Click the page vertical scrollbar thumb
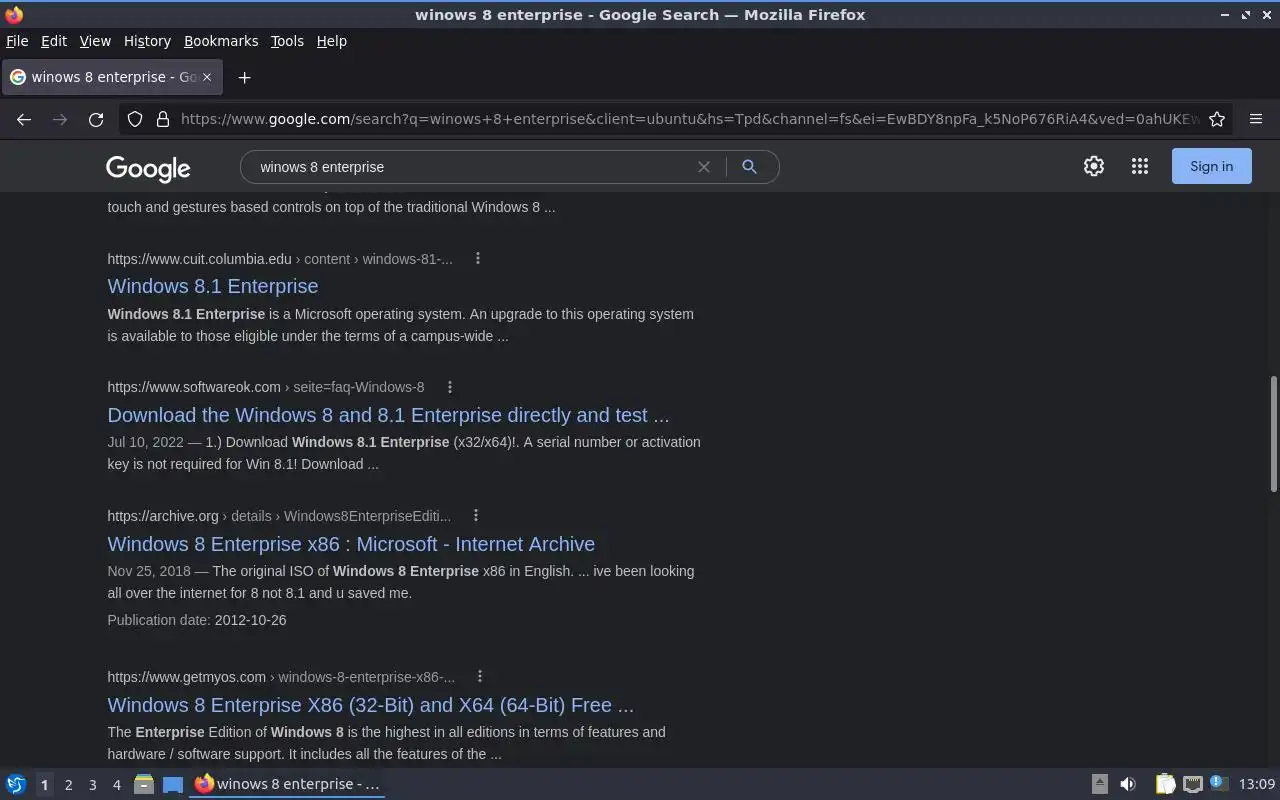This screenshot has width=1280, height=800. pyautogui.click(x=1273, y=433)
